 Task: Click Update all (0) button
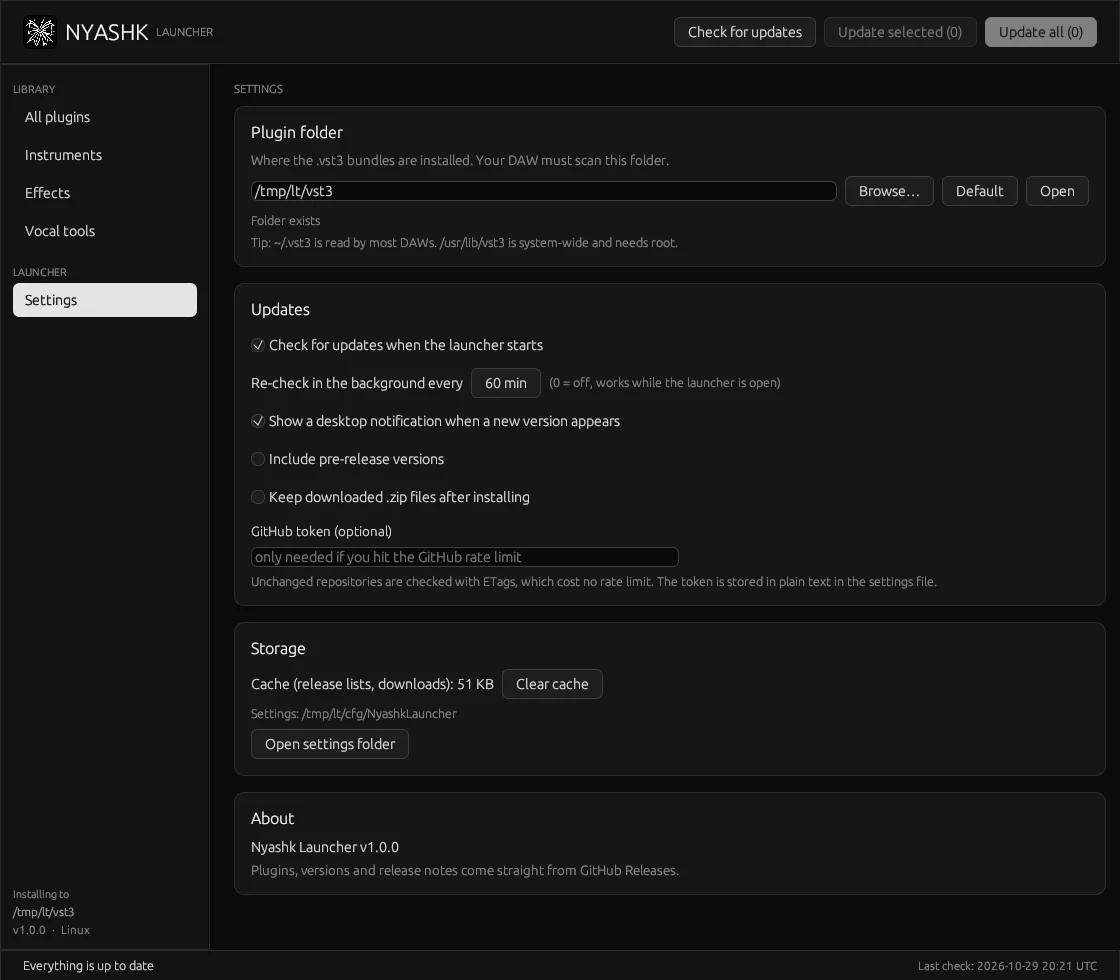(1040, 32)
